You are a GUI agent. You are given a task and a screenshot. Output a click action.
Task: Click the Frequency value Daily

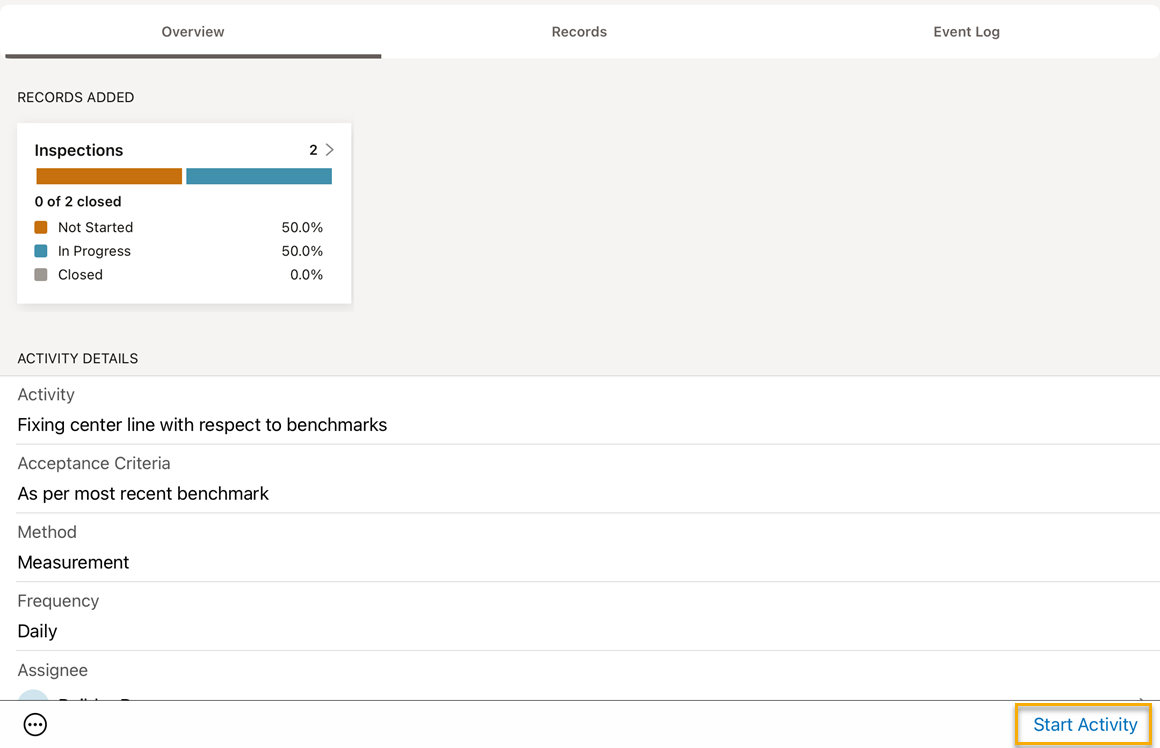[38, 631]
